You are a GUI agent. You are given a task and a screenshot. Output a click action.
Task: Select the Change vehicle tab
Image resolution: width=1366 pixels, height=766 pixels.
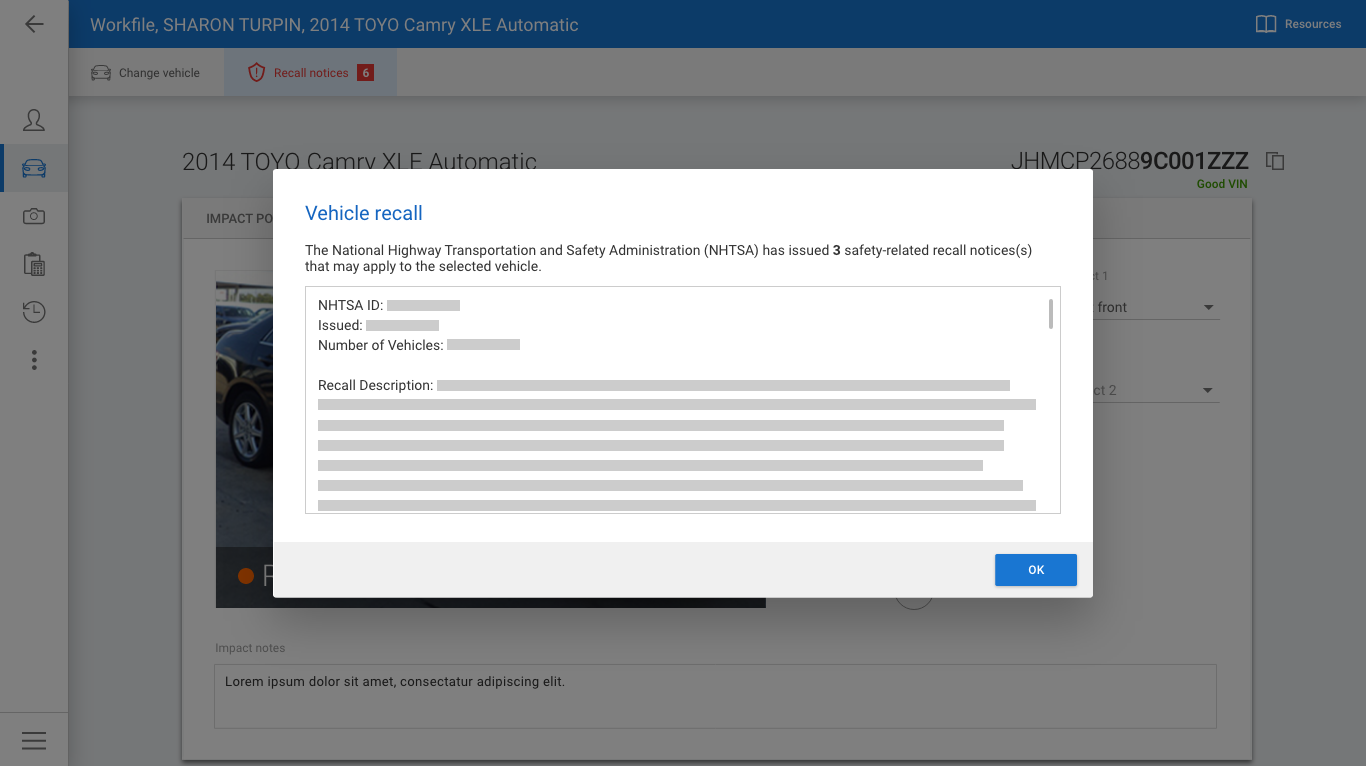pyautogui.click(x=146, y=73)
